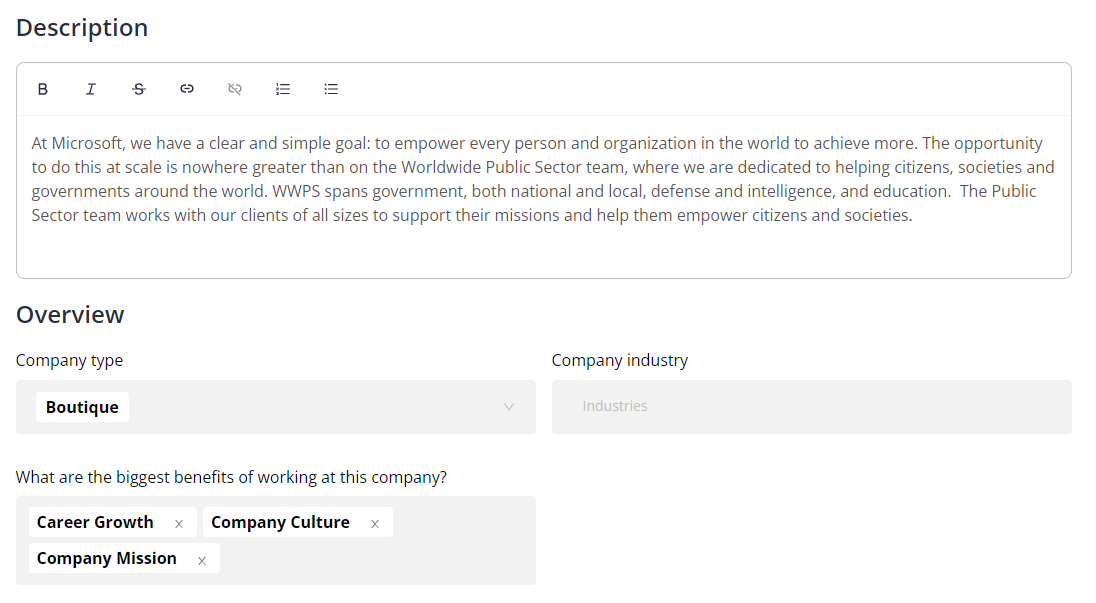Create a numbered ordered list

[x=283, y=89]
